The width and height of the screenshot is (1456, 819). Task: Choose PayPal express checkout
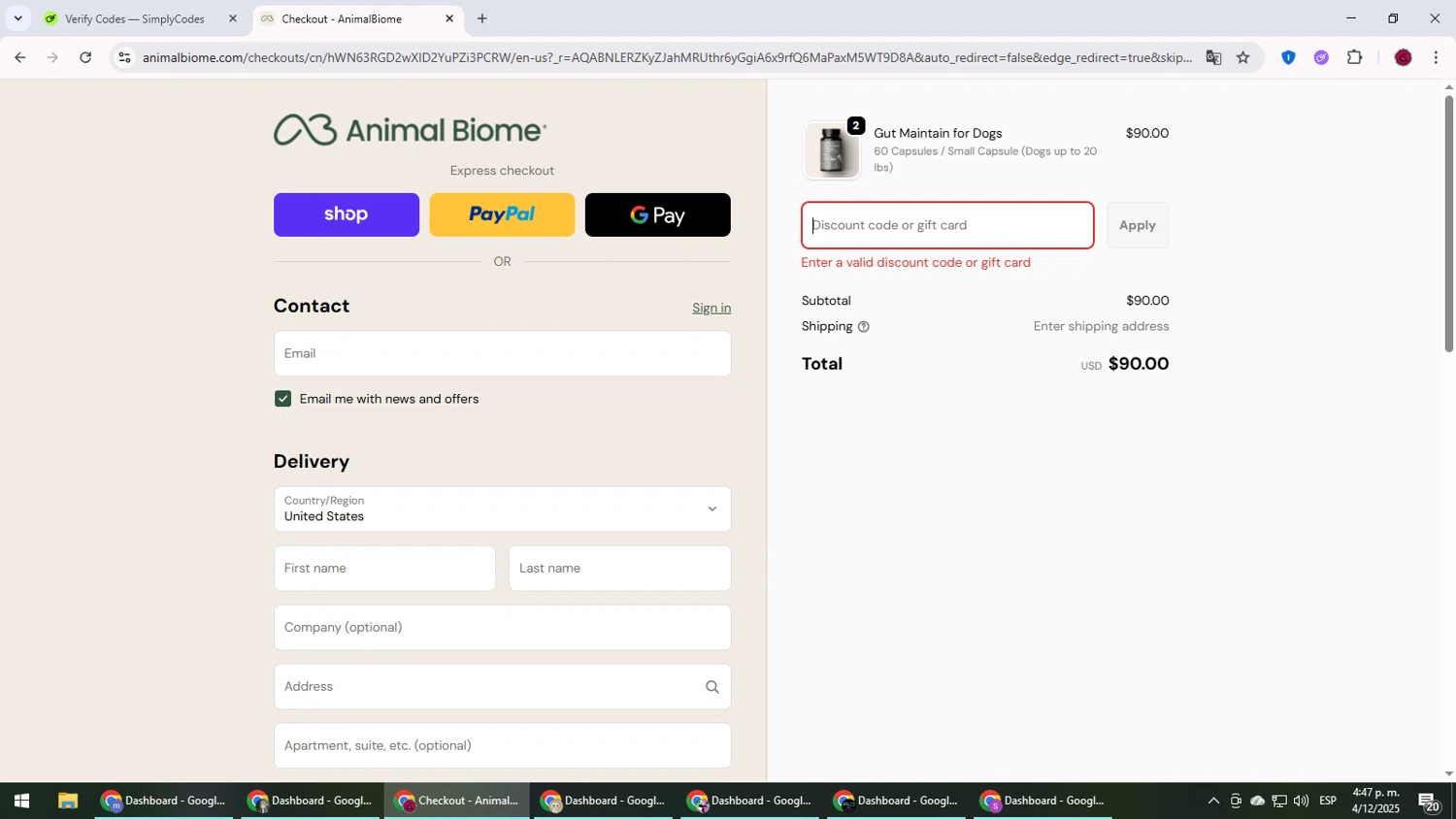tap(502, 214)
